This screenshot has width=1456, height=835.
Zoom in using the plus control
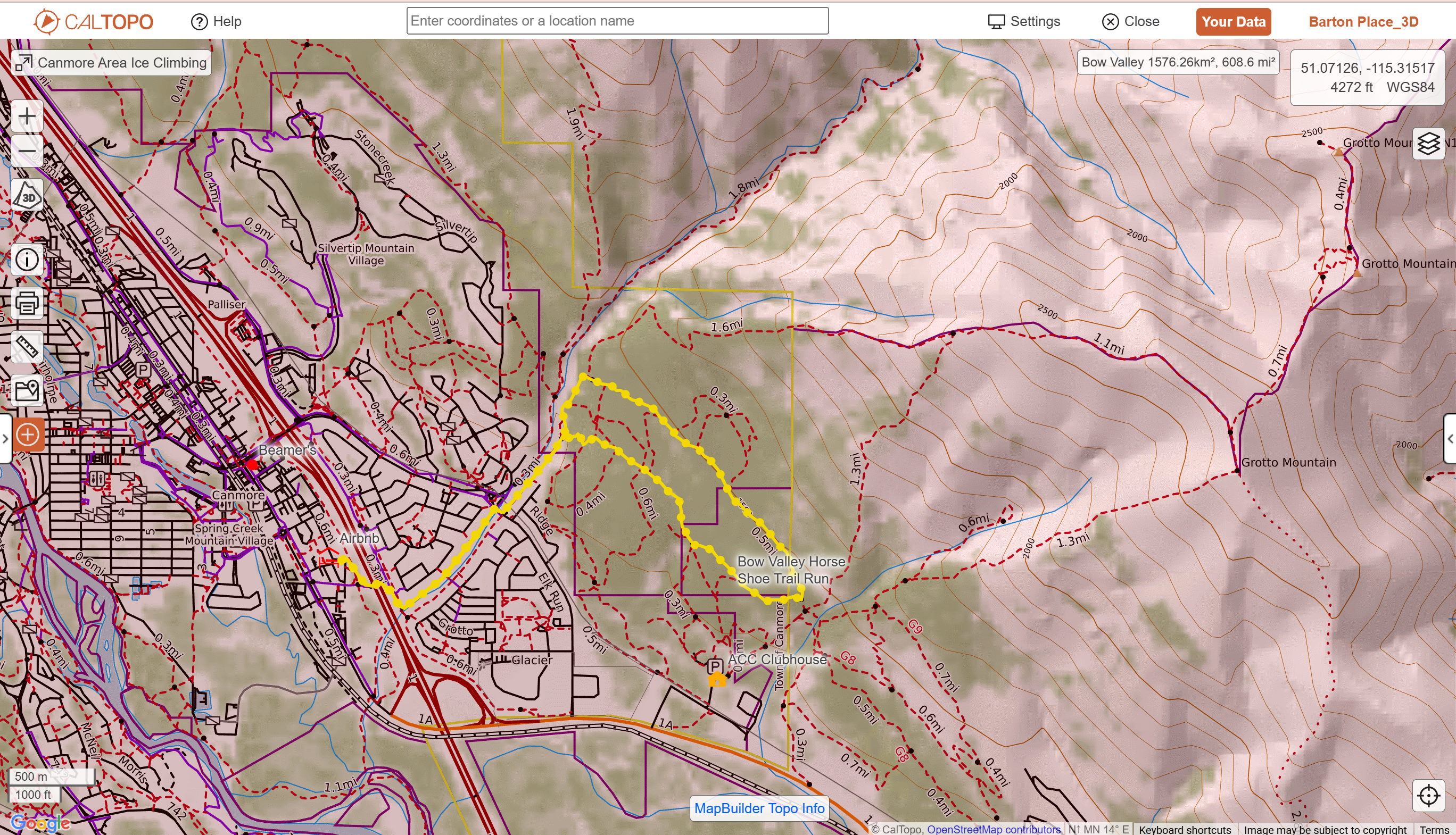pos(27,115)
